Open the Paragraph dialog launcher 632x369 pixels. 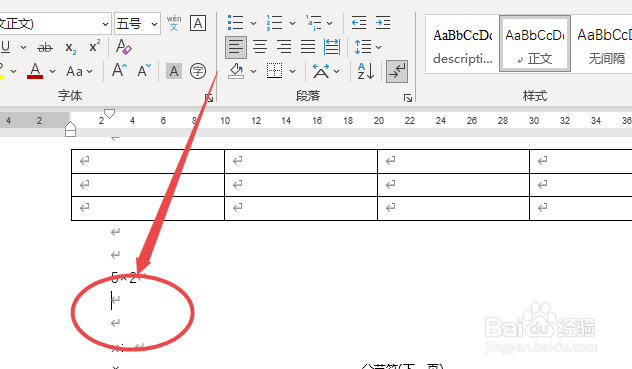tap(408, 98)
